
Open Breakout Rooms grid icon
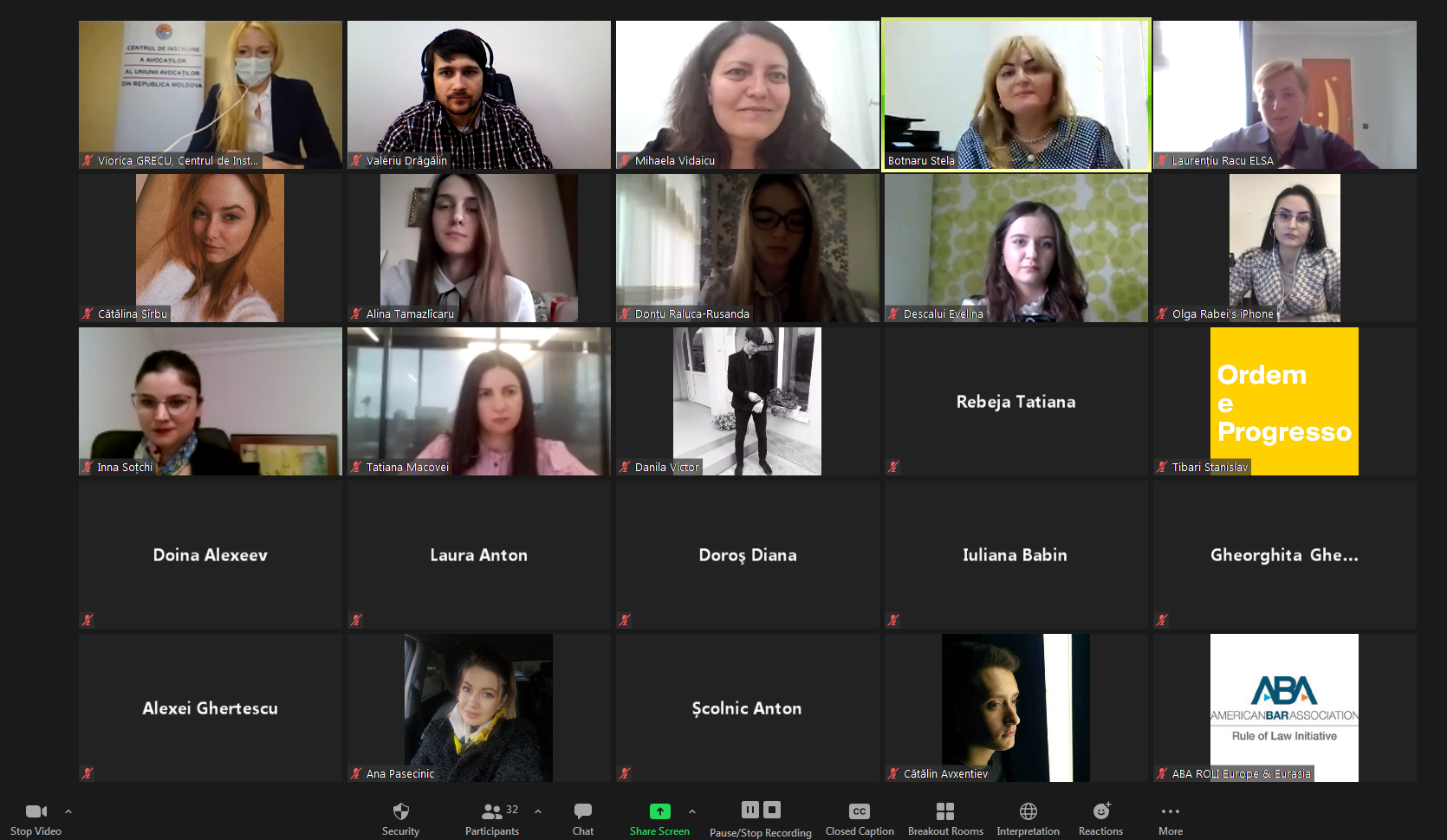(x=945, y=811)
